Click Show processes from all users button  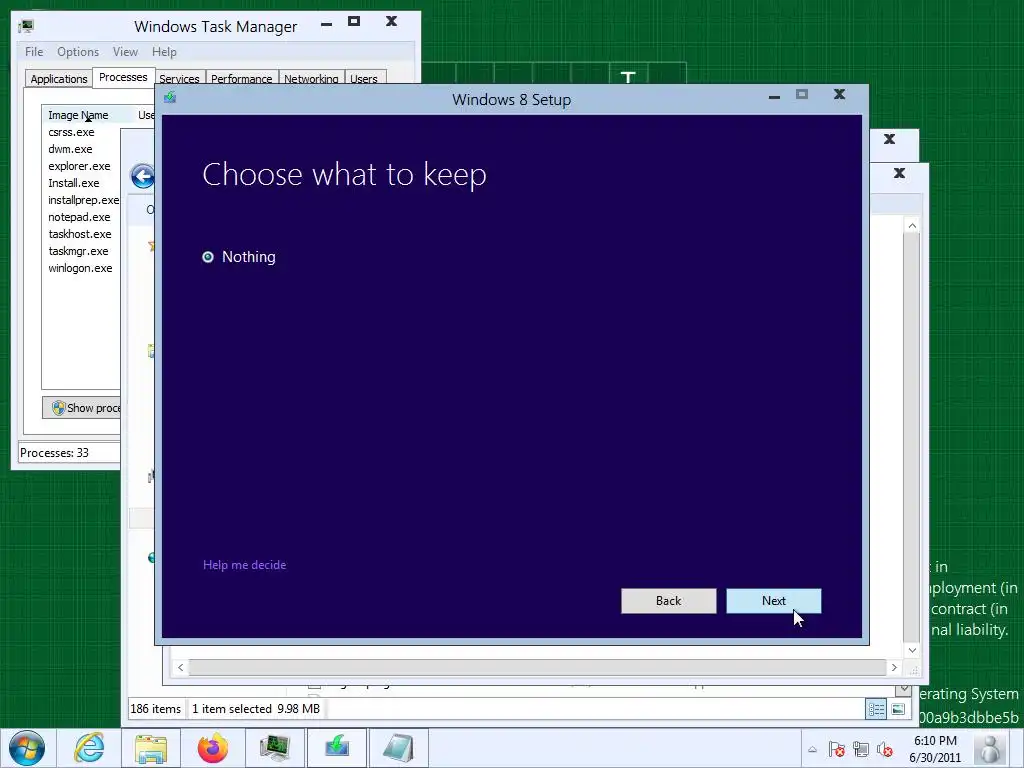click(82, 408)
